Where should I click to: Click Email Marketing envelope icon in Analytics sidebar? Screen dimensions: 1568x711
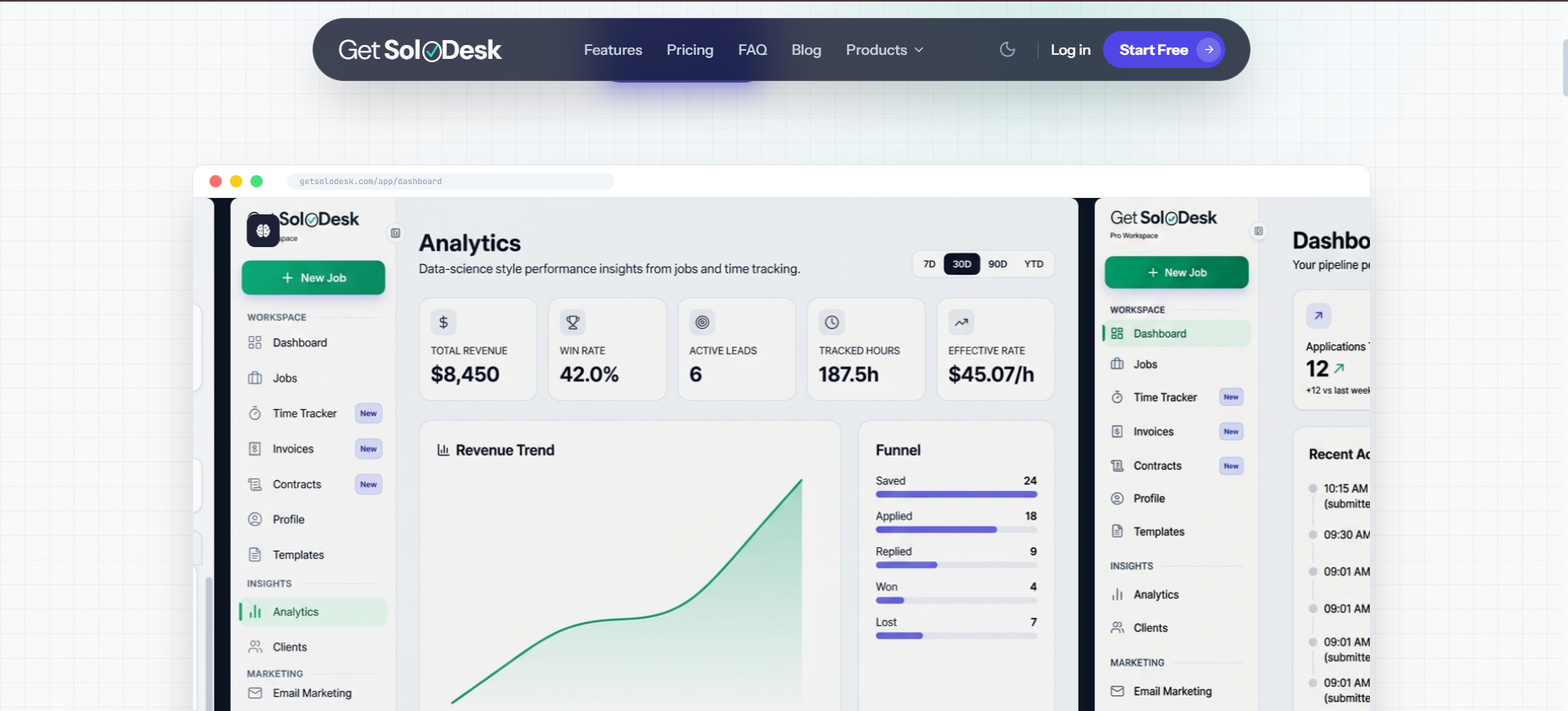[x=255, y=693]
